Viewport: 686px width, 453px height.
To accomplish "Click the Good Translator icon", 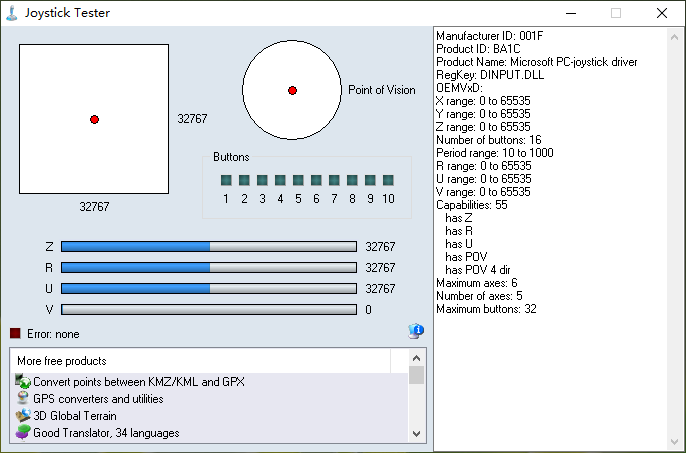I will [23, 433].
